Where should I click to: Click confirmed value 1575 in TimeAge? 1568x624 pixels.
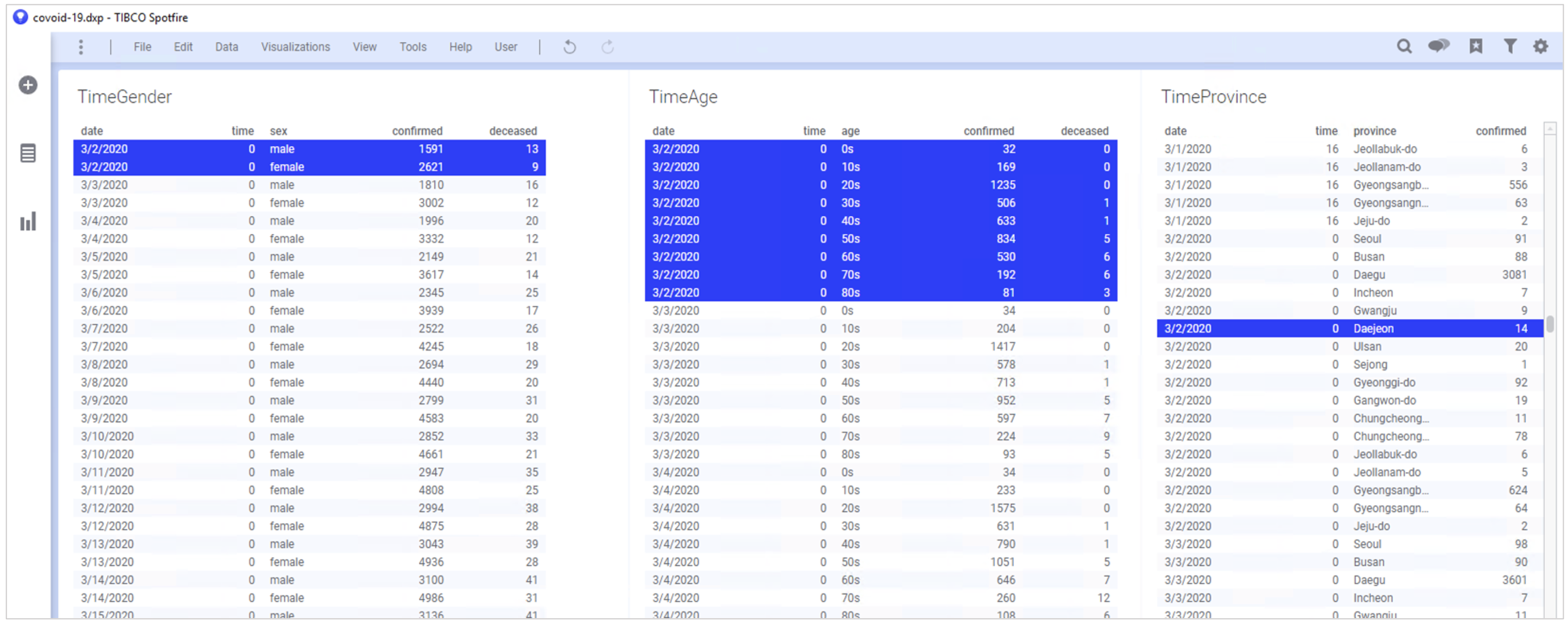[1002, 509]
